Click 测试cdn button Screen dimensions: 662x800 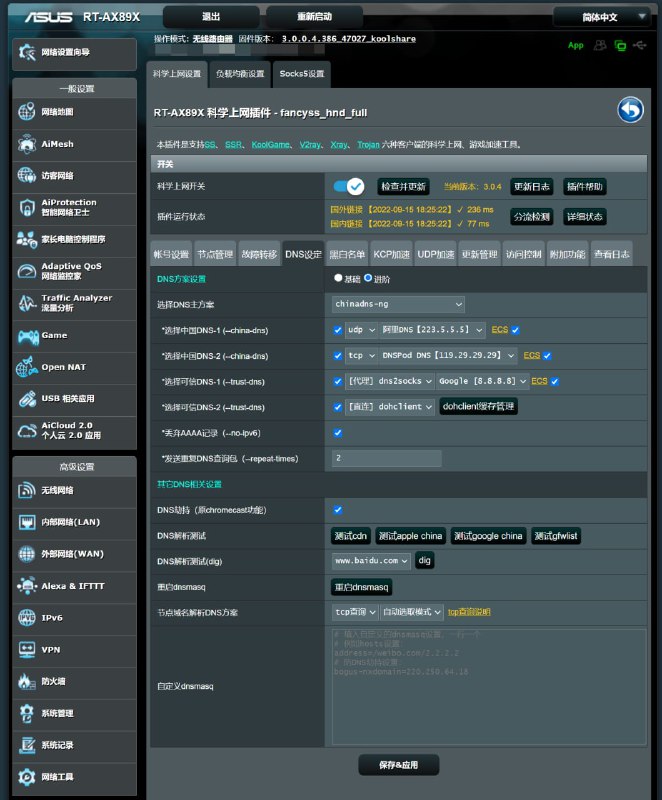click(351, 536)
